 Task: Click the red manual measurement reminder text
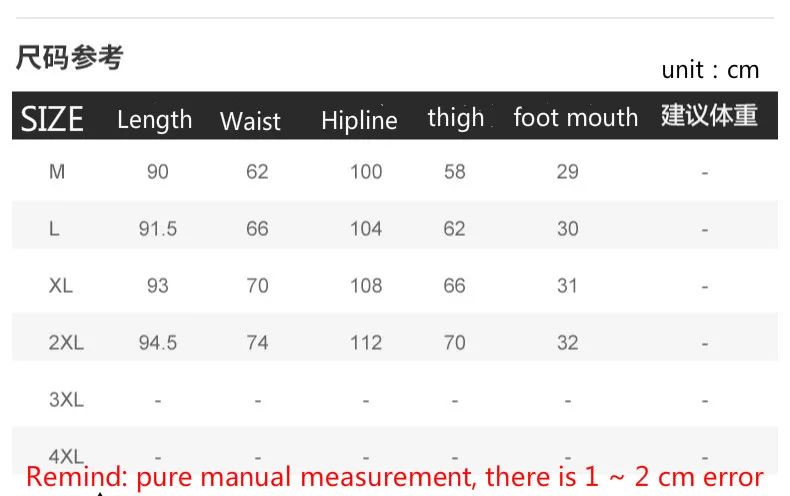pyautogui.click(x=394, y=477)
